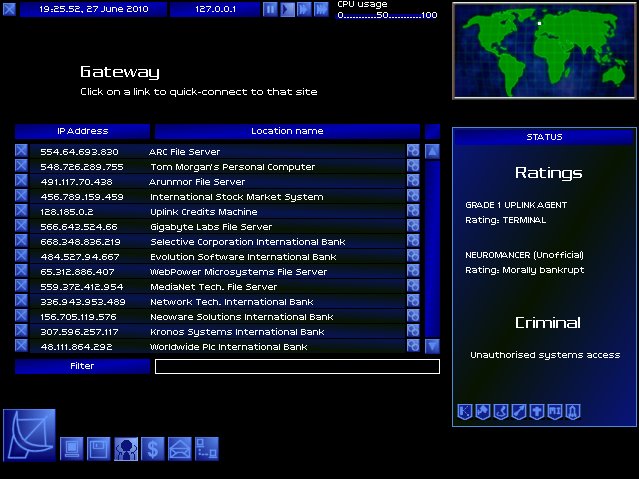
Task: Click the MI badge in Status panel
Action: coord(555,411)
